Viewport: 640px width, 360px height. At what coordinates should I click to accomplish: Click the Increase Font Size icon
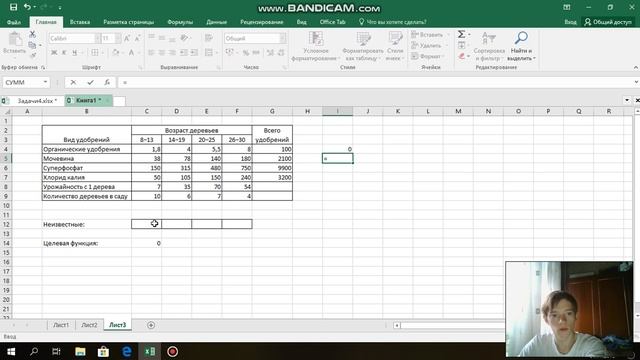127,38
